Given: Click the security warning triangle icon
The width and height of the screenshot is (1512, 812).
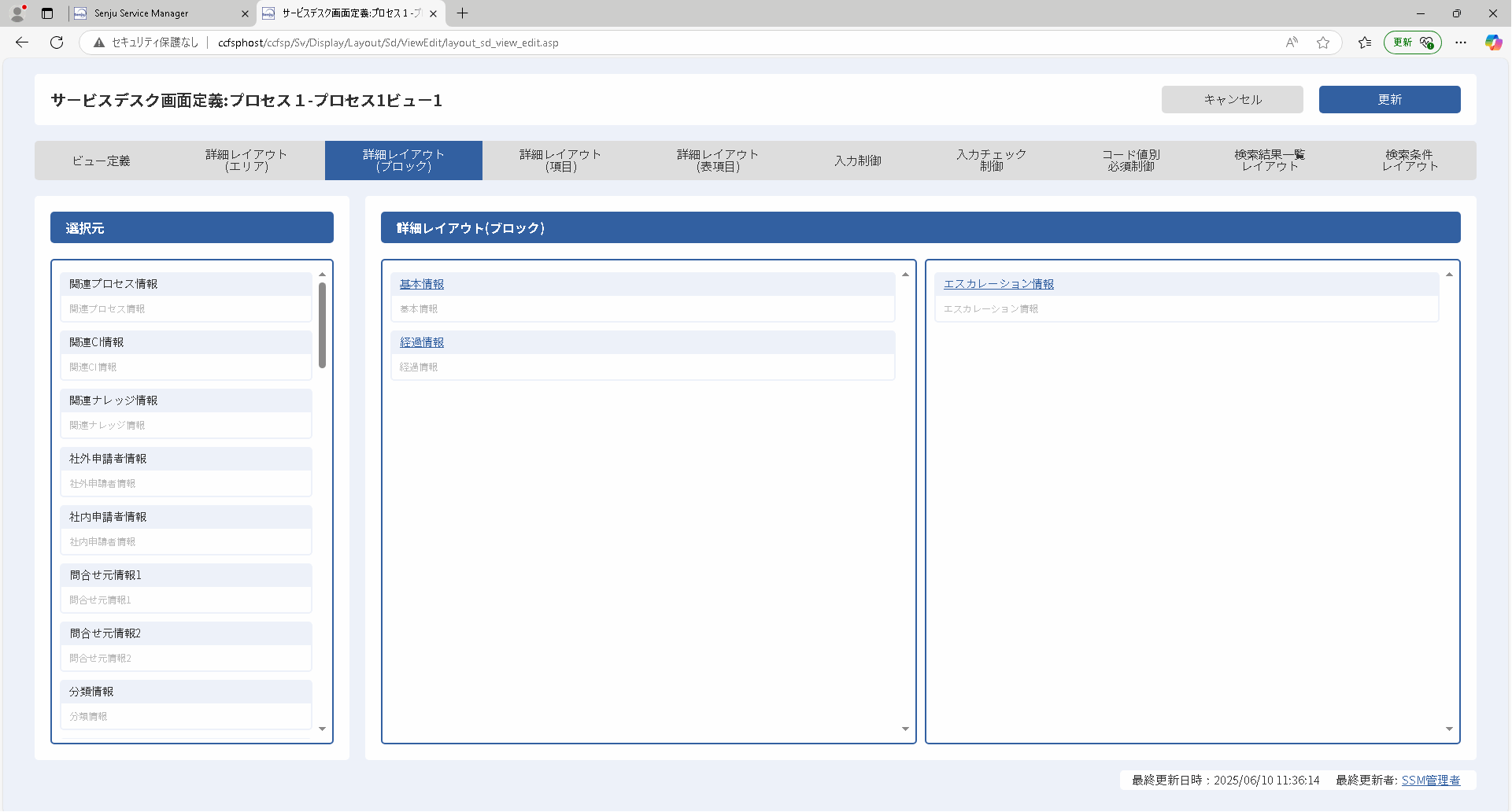Looking at the screenshot, I should coord(99,42).
